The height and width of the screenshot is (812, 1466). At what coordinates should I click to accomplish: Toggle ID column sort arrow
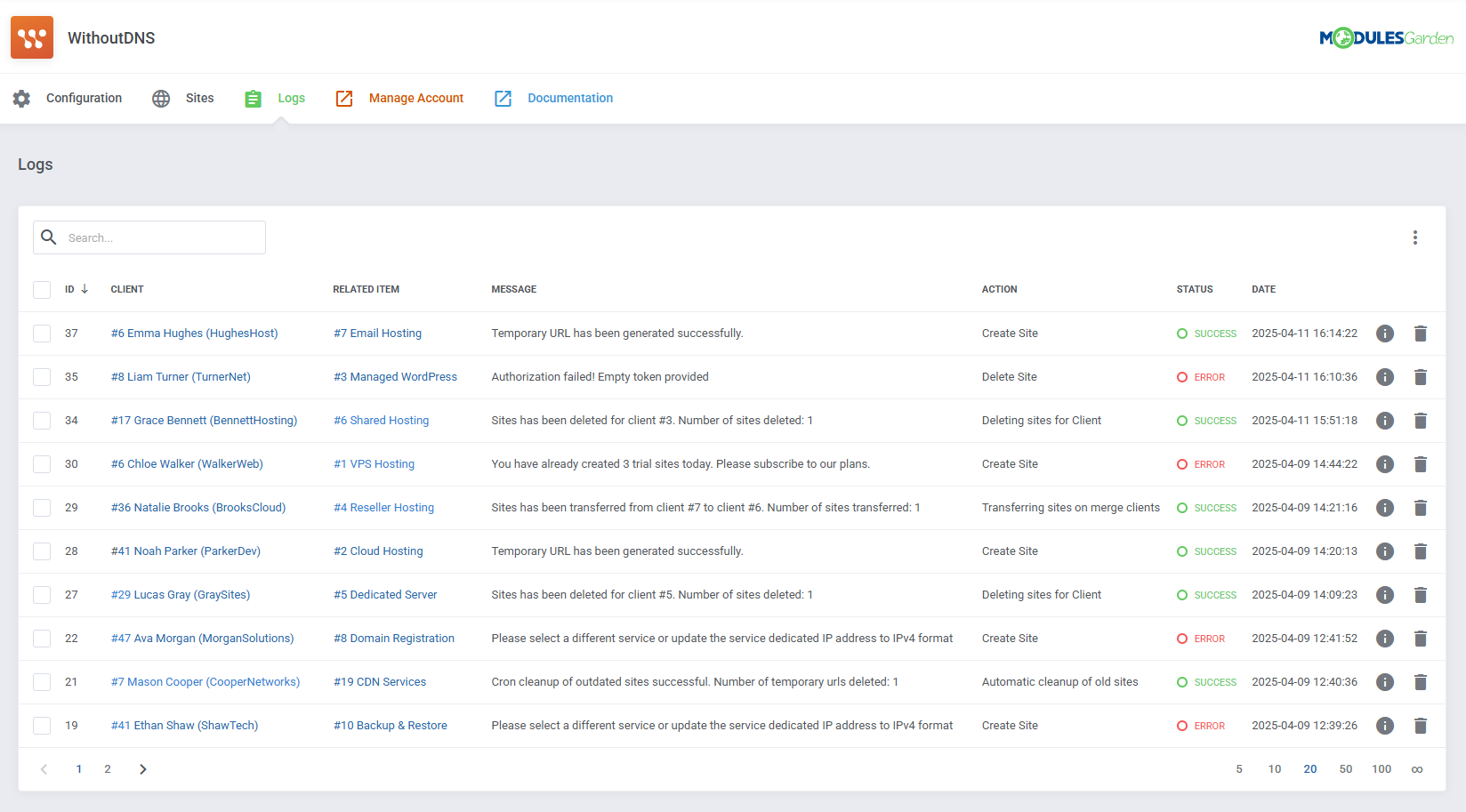point(85,289)
